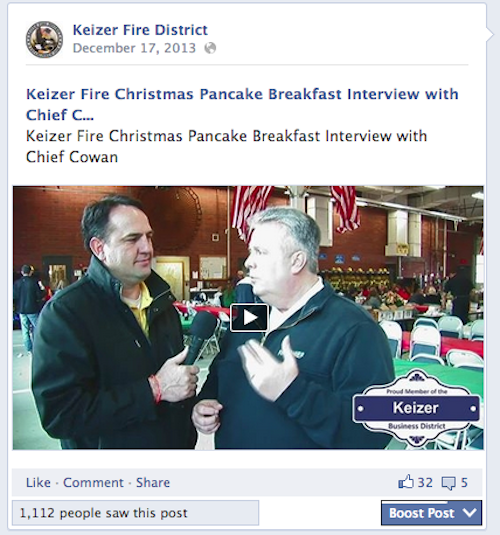Click Comment under the post
This screenshot has width=500, height=535.
[x=93, y=482]
